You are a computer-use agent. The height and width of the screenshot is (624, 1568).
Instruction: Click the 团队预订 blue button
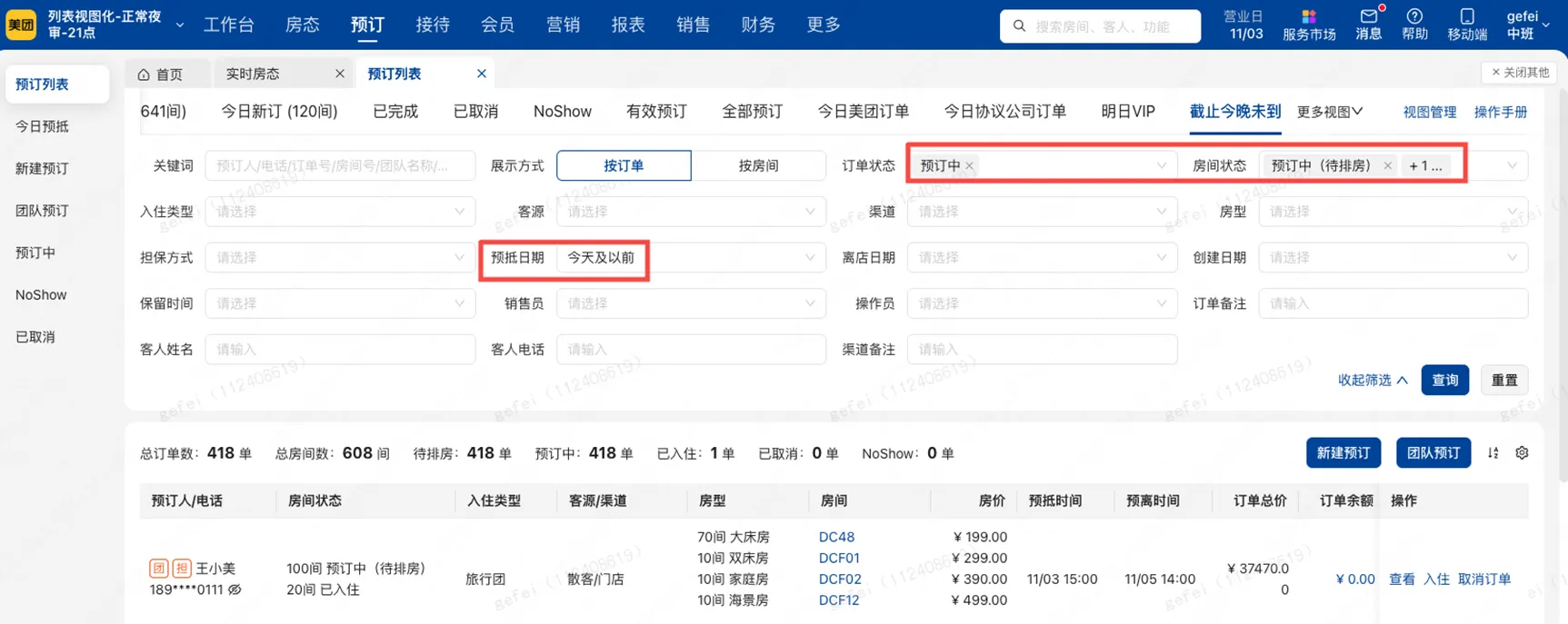(x=1433, y=452)
